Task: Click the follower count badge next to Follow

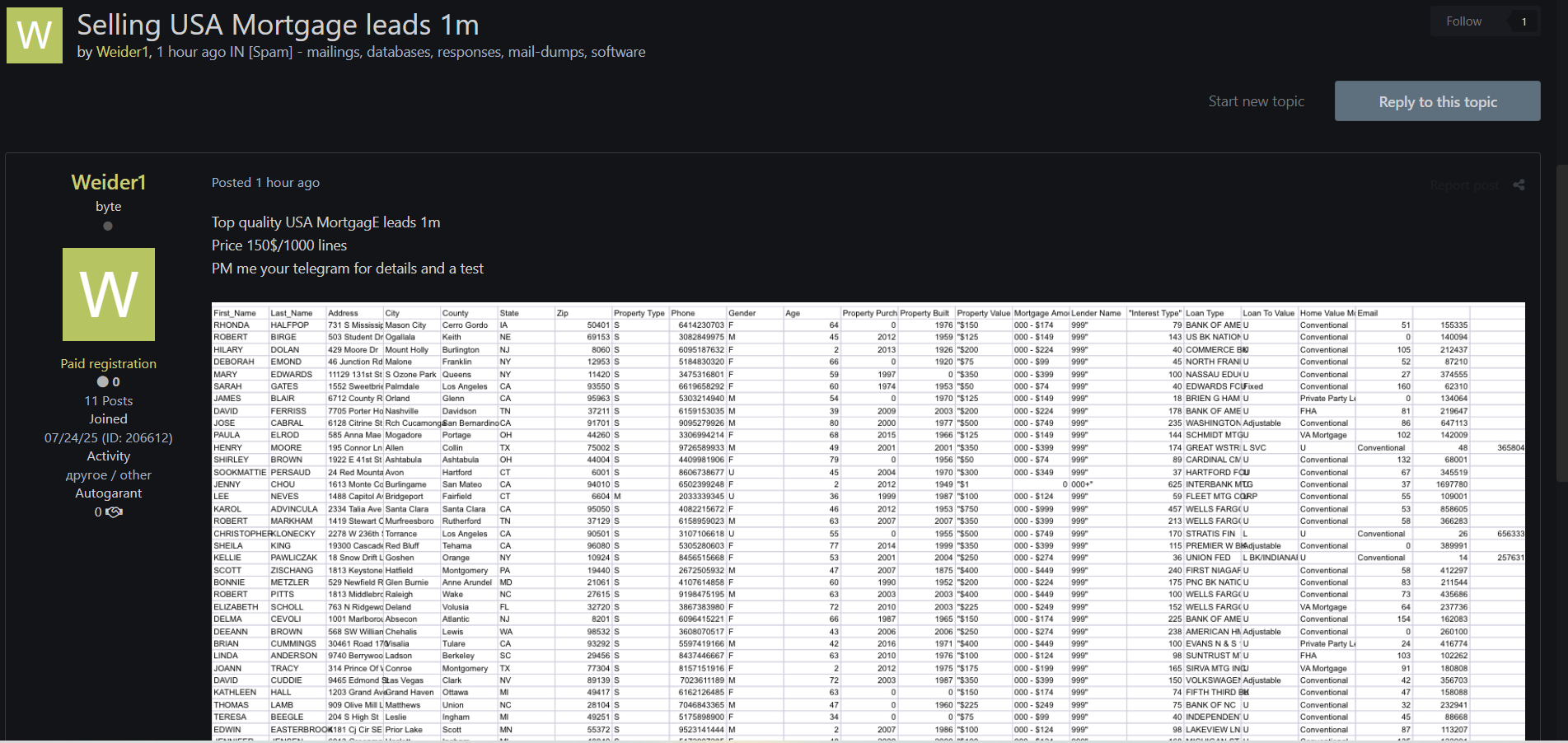Action: coord(1524,21)
